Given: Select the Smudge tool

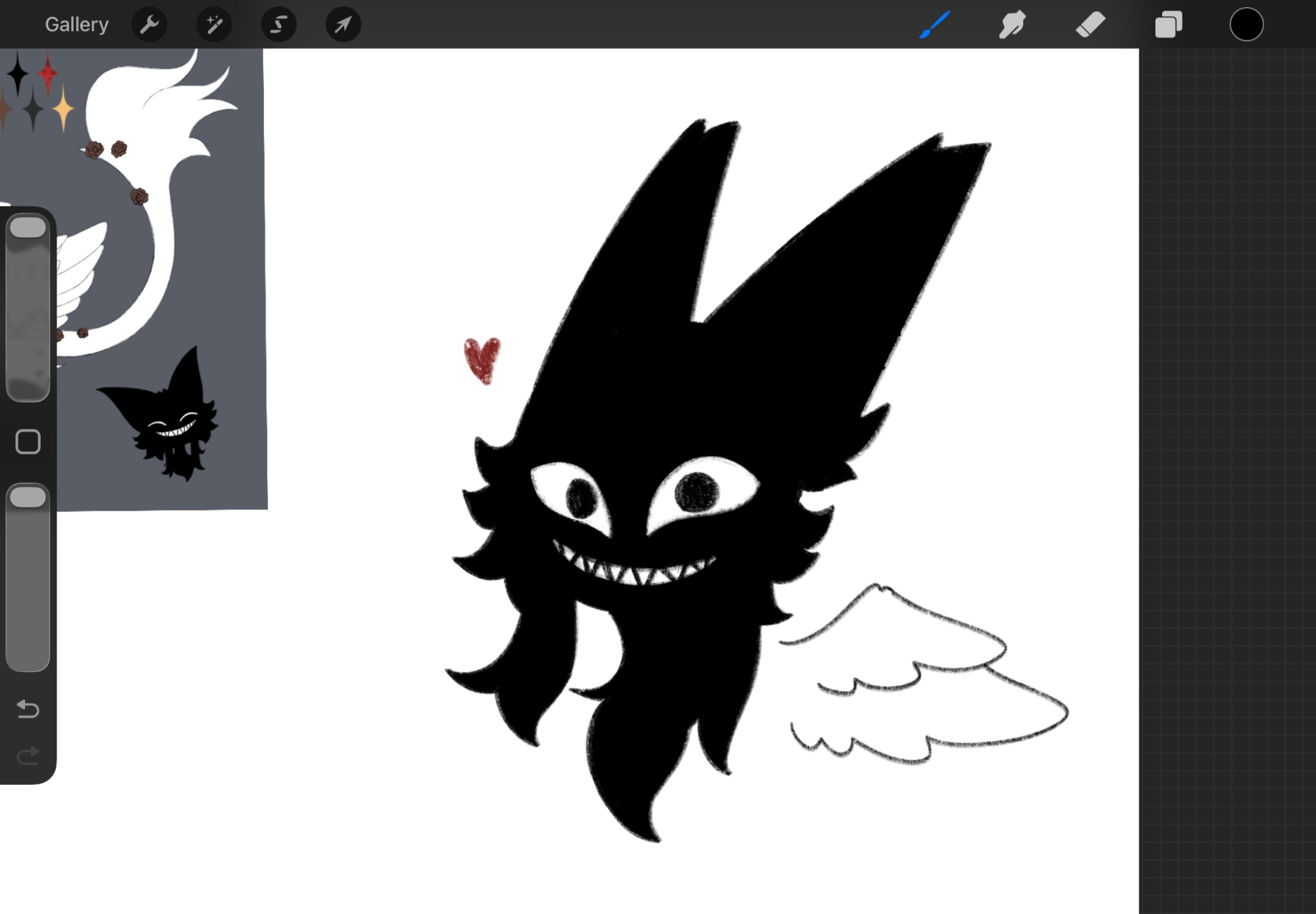Looking at the screenshot, I should point(1013,25).
